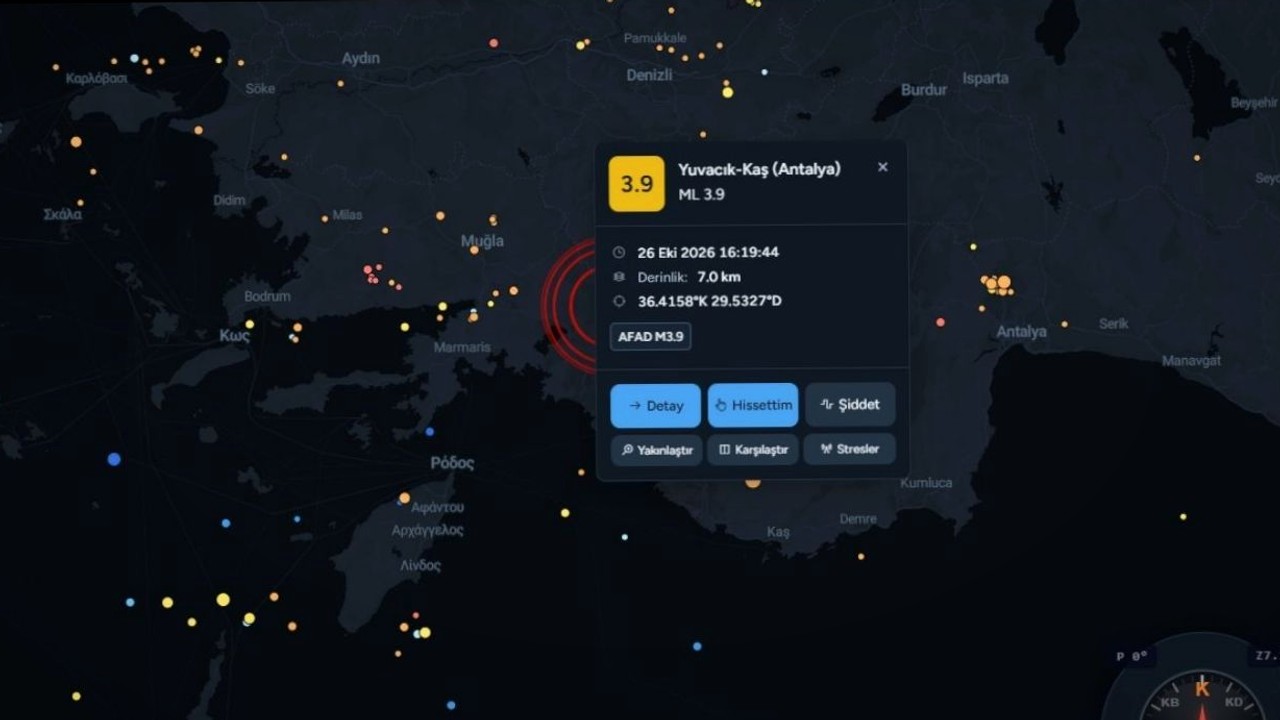Click the Λίνδος label on Rhodes
Viewport: 1280px width, 720px height.
pos(420,565)
